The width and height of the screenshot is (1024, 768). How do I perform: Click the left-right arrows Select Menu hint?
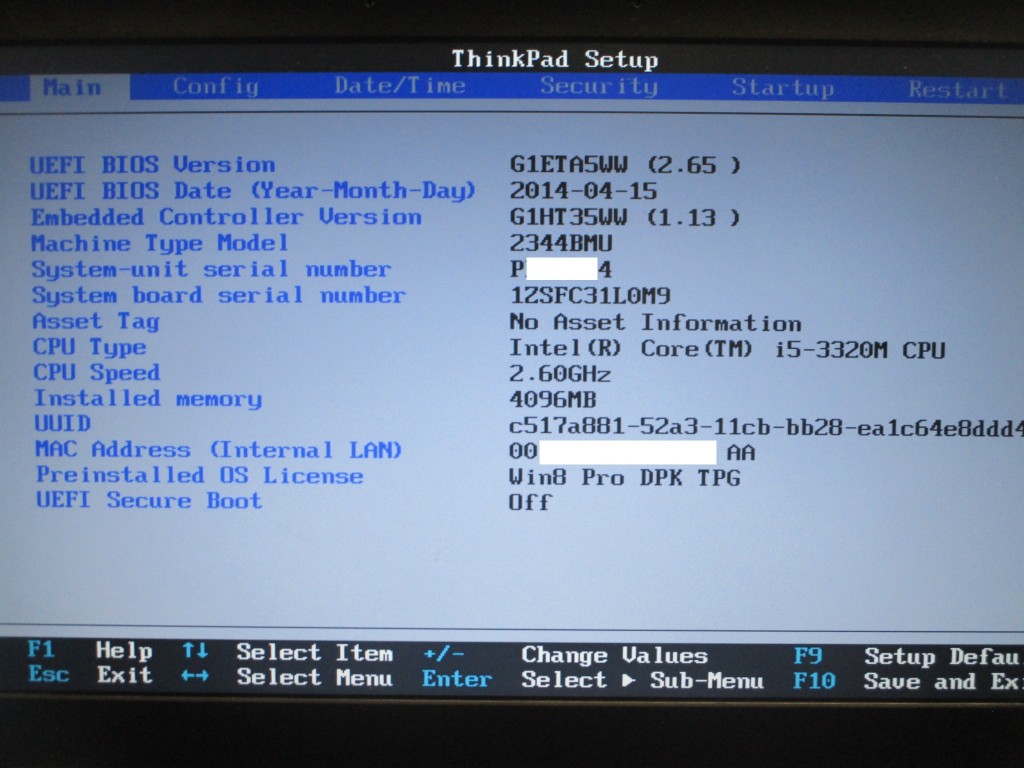(287, 677)
